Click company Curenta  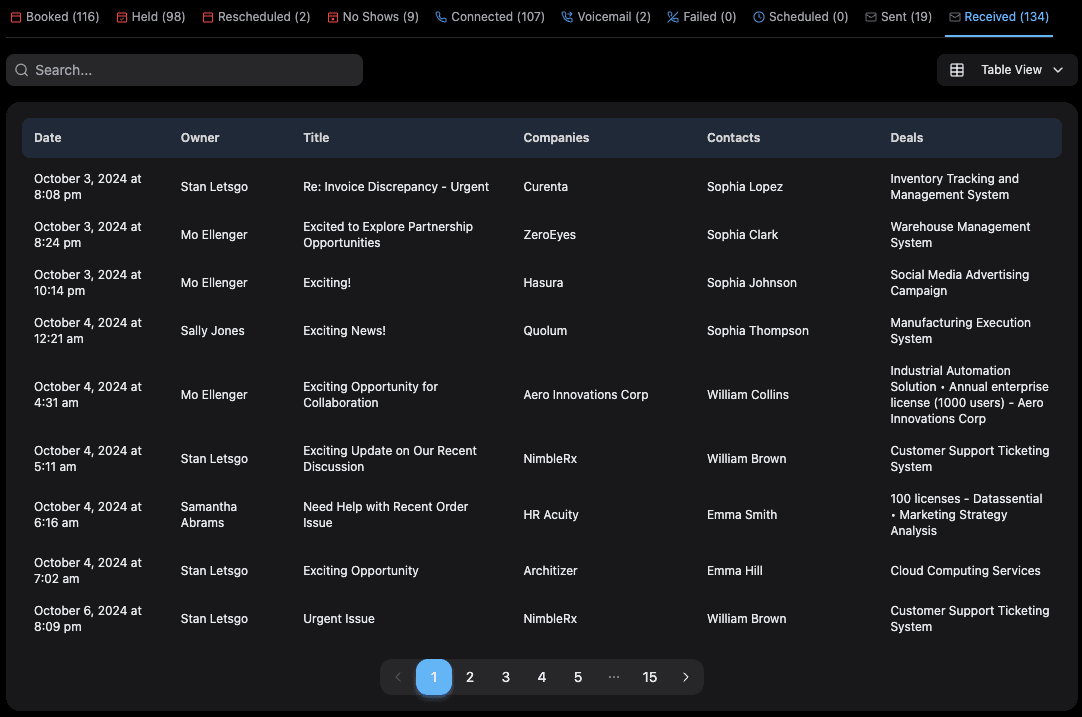(546, 187)
